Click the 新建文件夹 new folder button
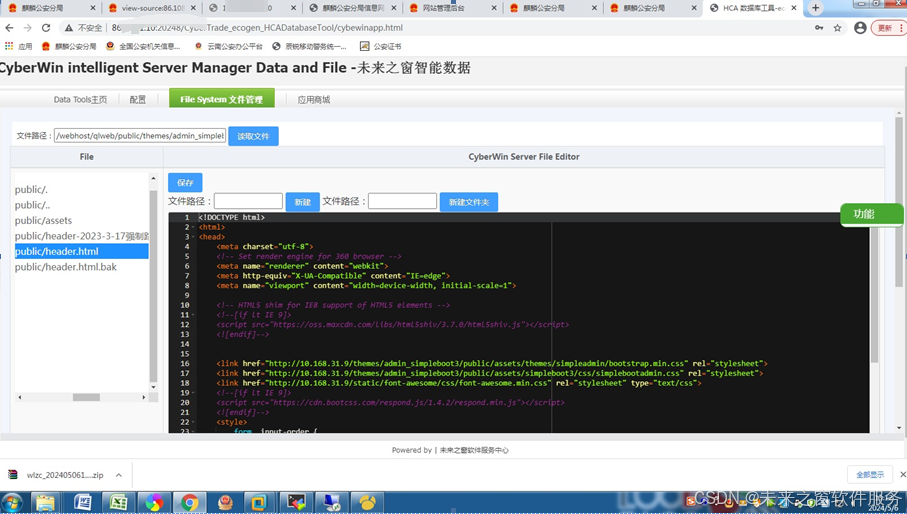The height and width of the screenshot is (514, 907). 469,202
